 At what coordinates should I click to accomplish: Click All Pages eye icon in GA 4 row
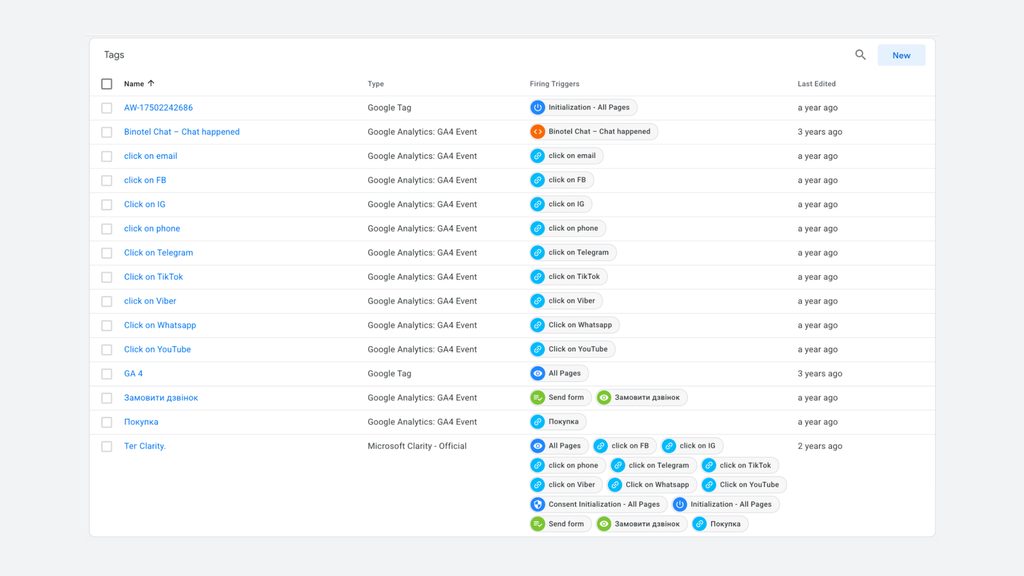tap(537, 373)
